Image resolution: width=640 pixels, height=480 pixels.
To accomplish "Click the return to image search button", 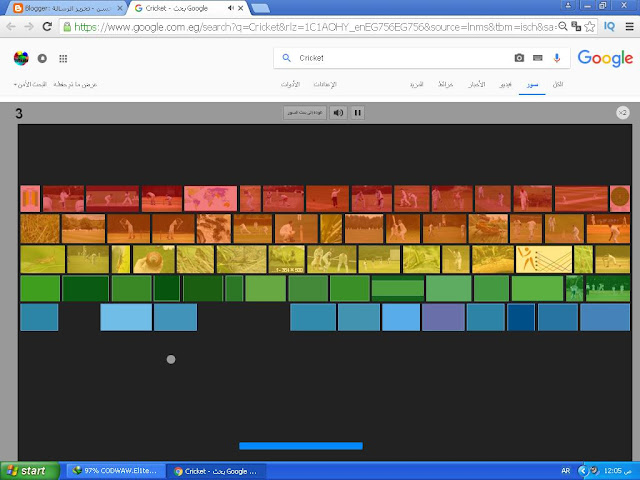I will [305, 113].
